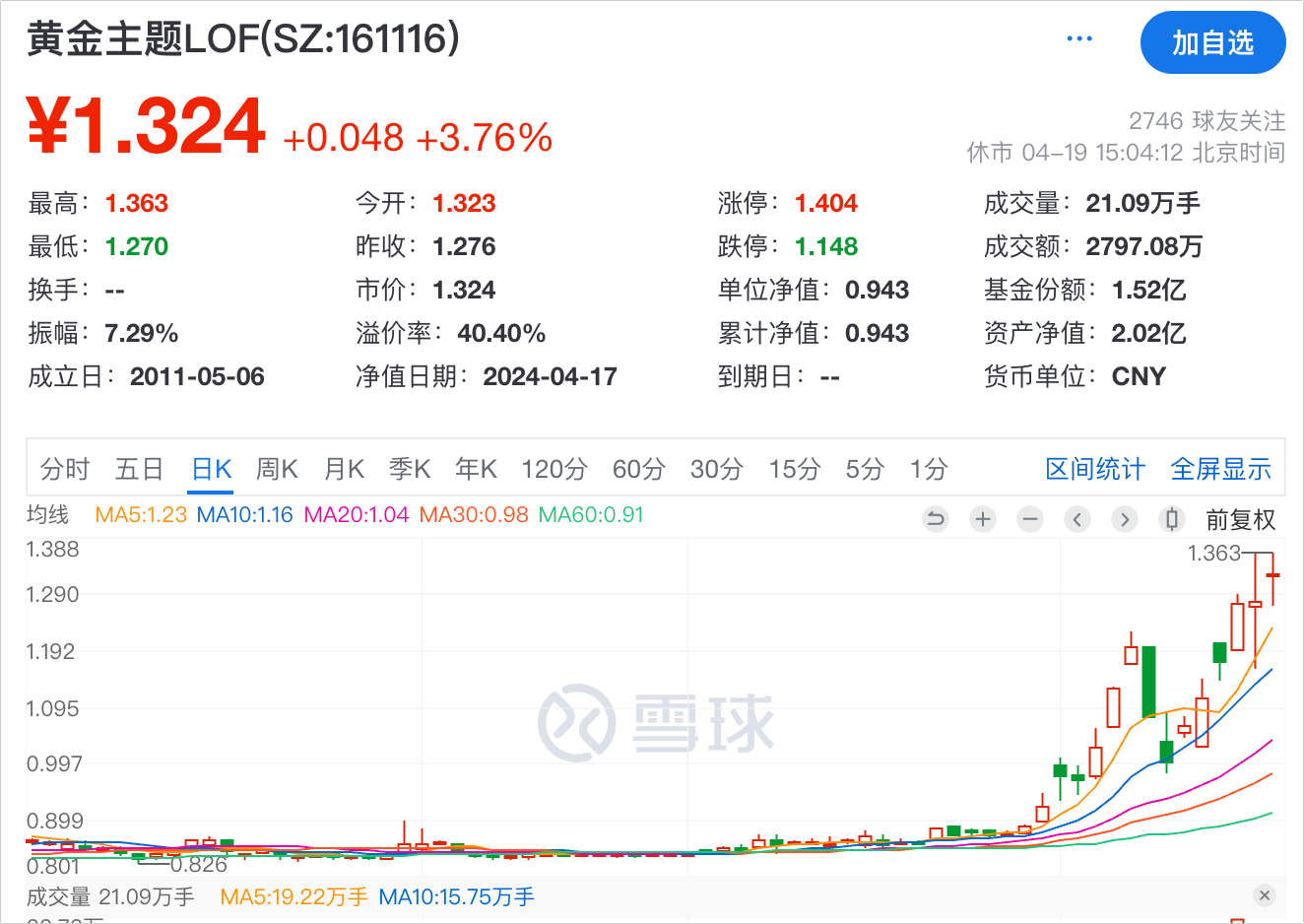Open the 前复权 adjustment dropdown

[1240, 519]
